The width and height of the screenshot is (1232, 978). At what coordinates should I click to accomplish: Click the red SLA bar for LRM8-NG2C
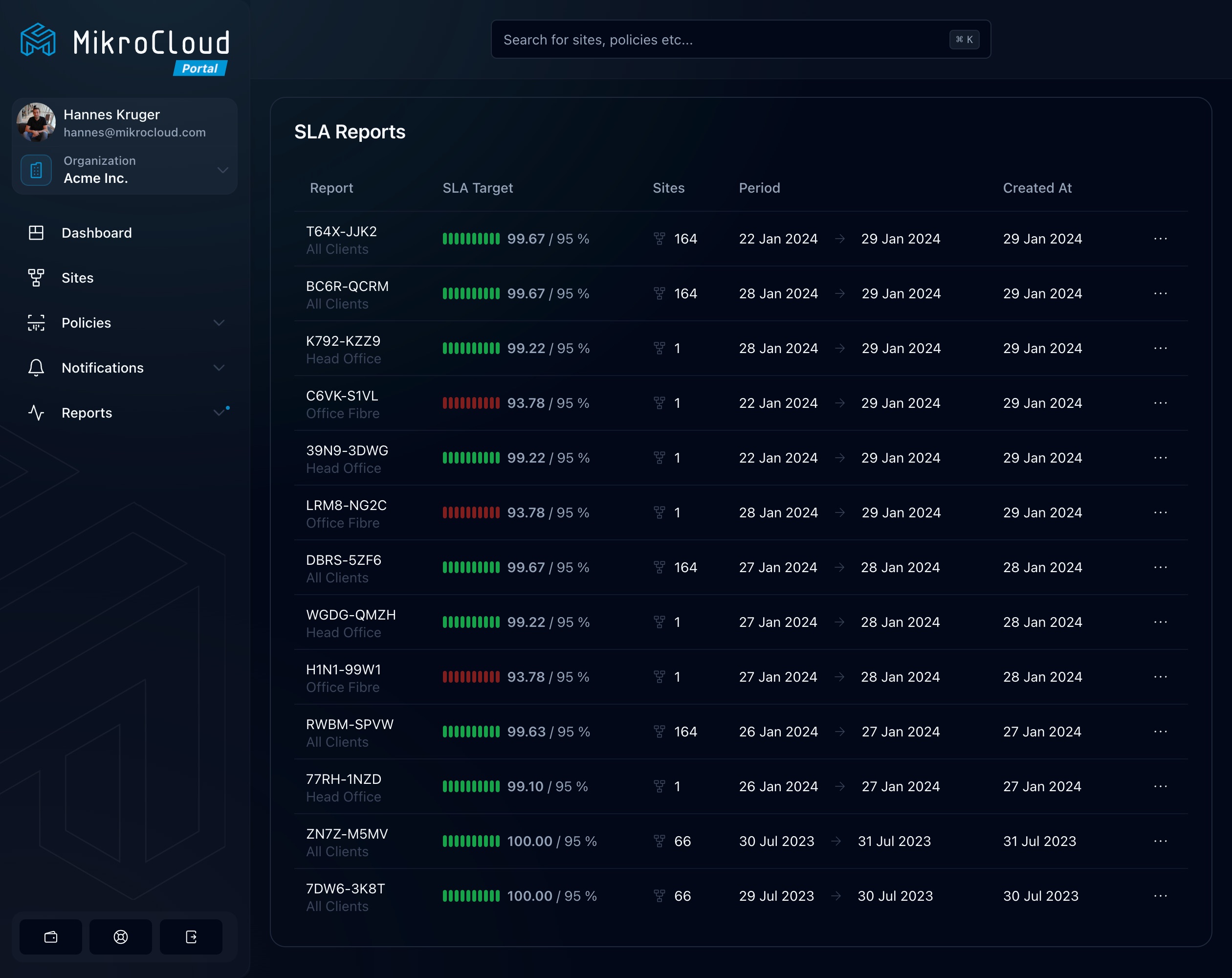[471, 513]
